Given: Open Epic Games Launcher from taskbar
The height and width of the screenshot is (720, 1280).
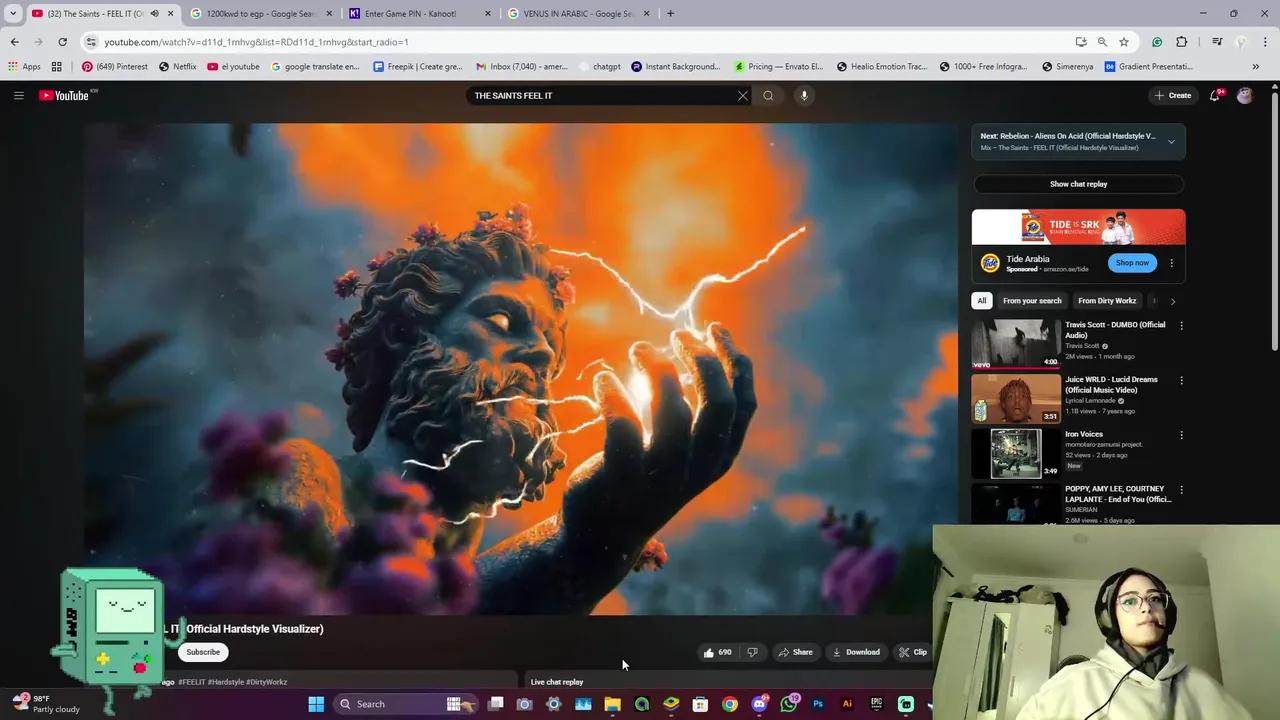Looking at the screenshot, I should [x=877, y=704].
